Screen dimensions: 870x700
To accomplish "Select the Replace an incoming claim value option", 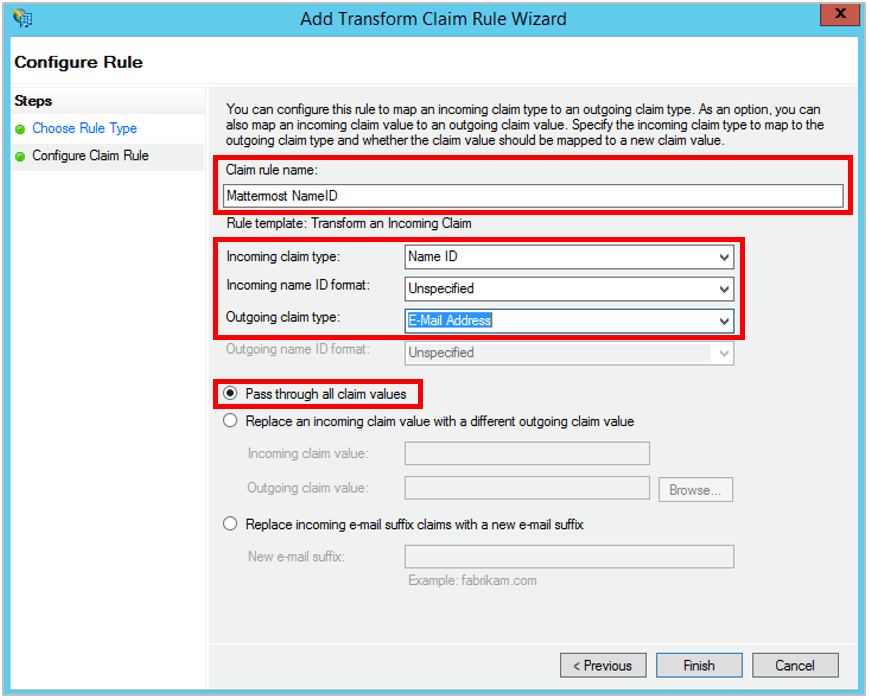I will point(230,420).
